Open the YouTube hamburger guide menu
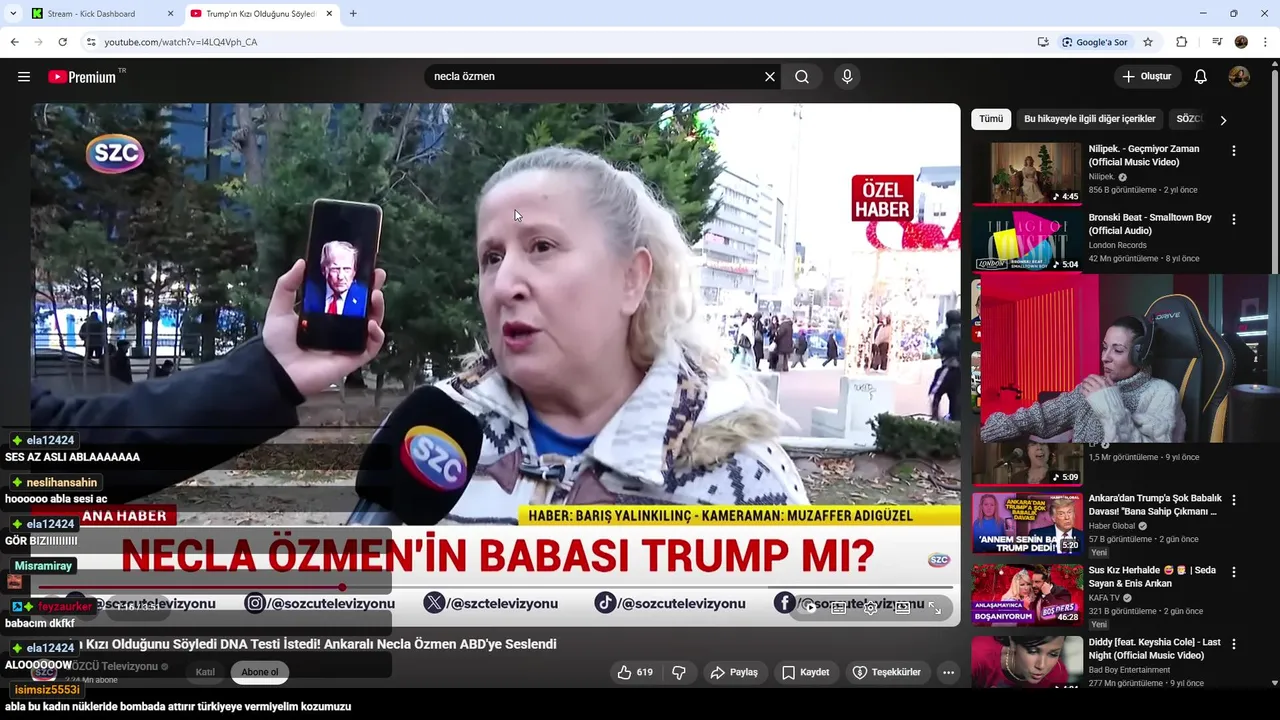The height and width of the screenshot is (720, 1280). tap(24, 76)
